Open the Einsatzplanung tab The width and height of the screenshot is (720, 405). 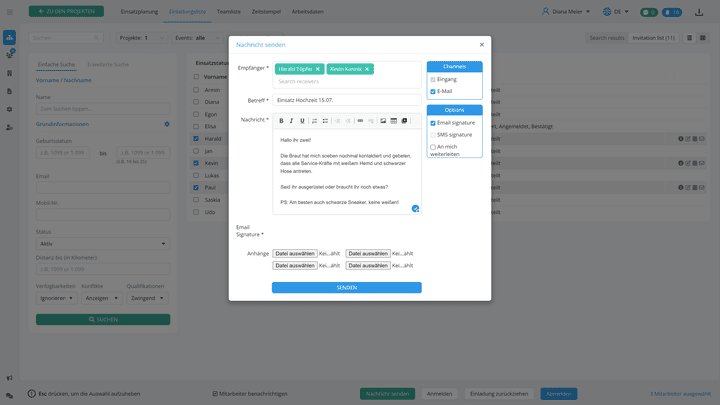tap(139, 11)
